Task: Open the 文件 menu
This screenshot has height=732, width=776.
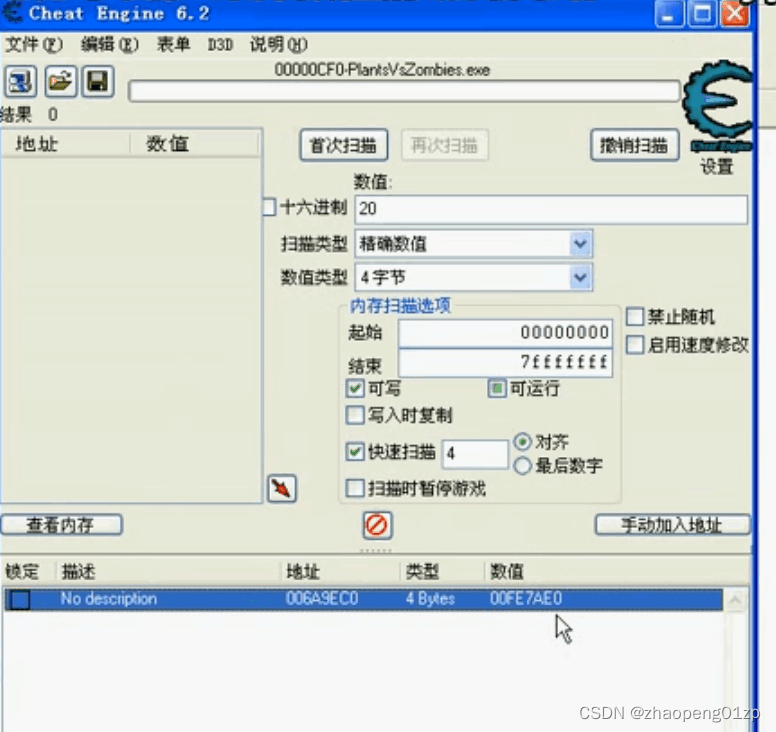Action: (34, 45)
